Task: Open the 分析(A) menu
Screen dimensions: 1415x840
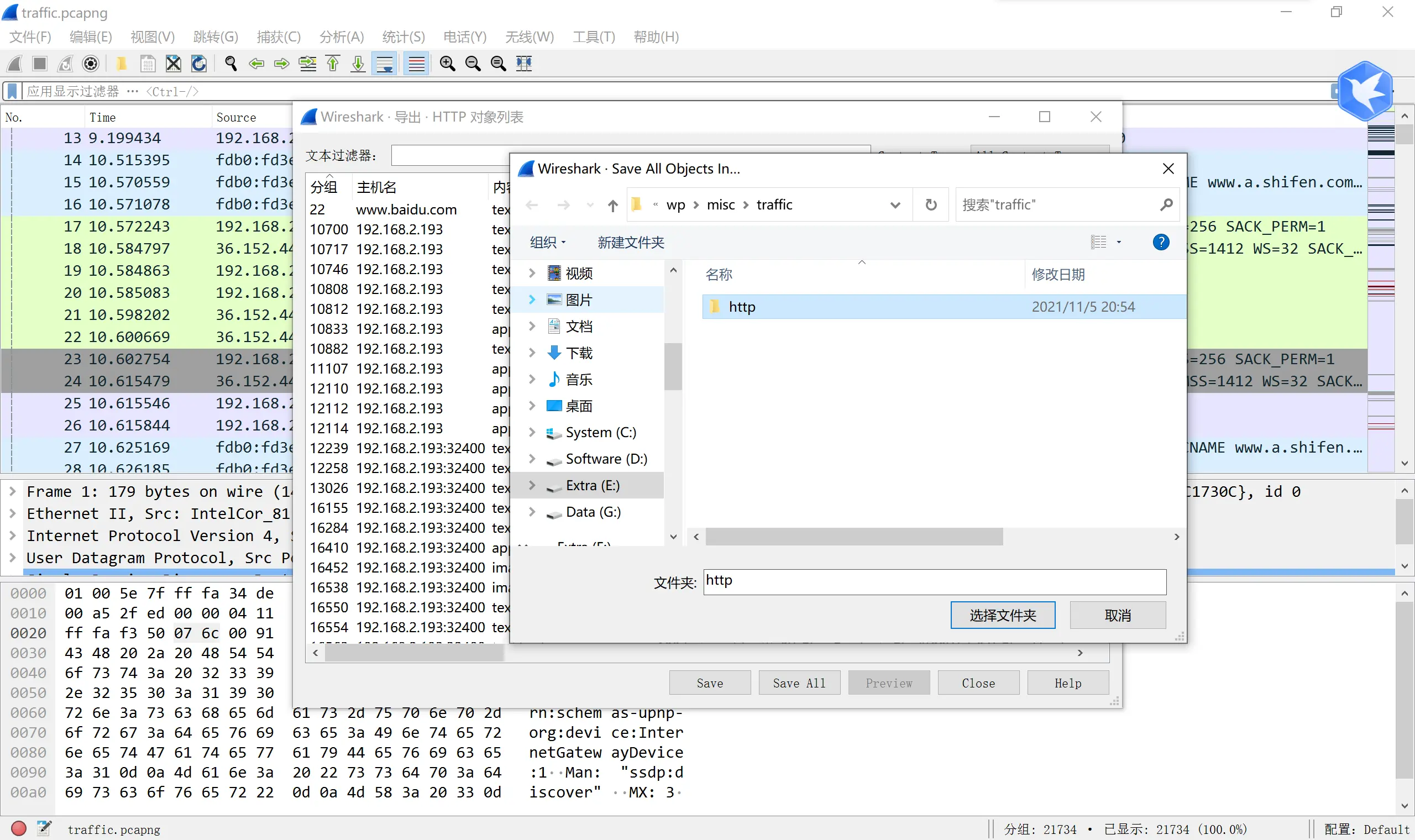Action: click(x=340, y=36)
